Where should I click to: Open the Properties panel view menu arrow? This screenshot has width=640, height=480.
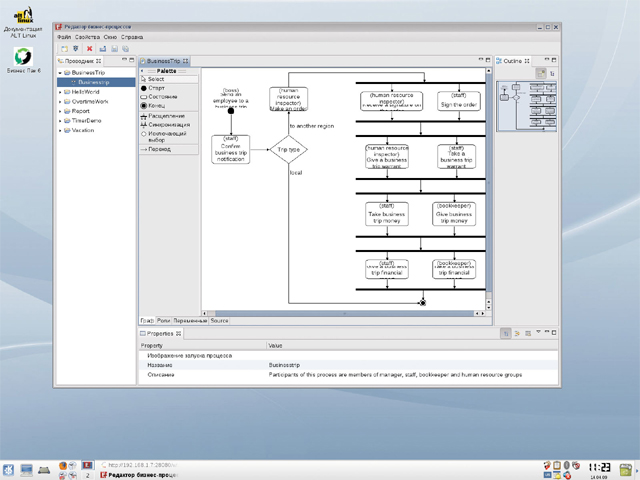(538, 332)
